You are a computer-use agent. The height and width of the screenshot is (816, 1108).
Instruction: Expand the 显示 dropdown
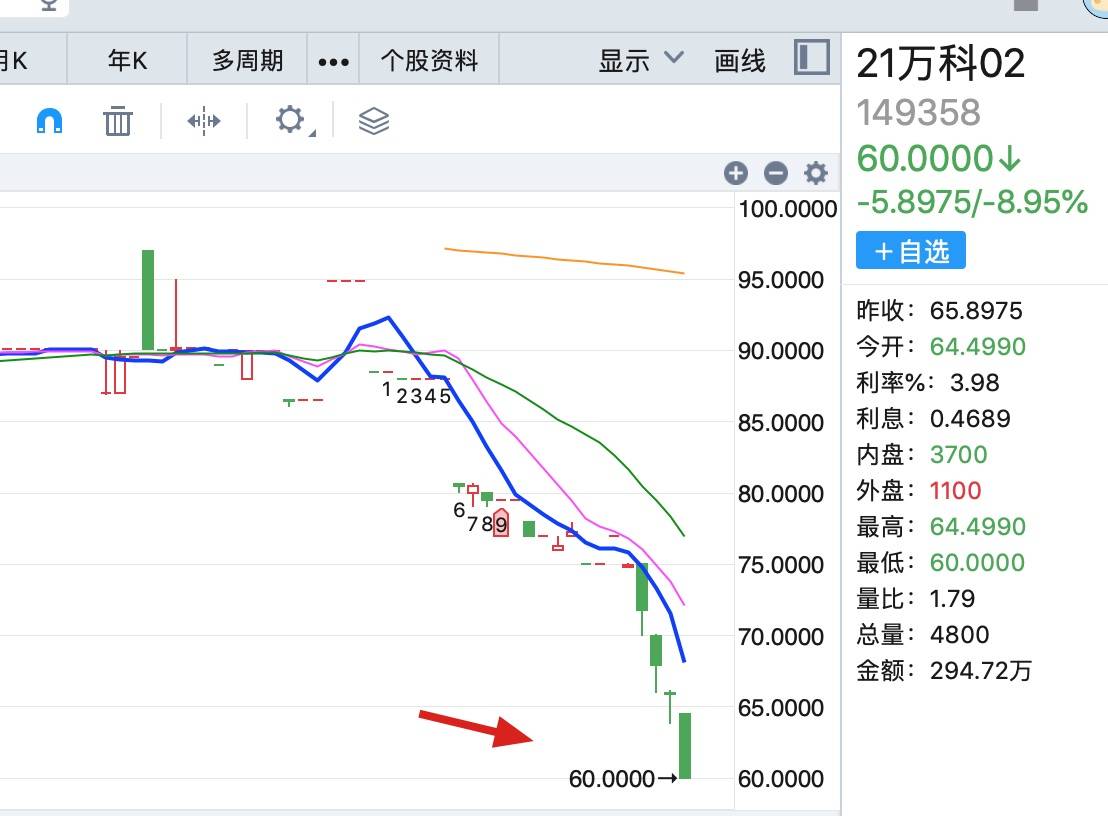(640, 60)
